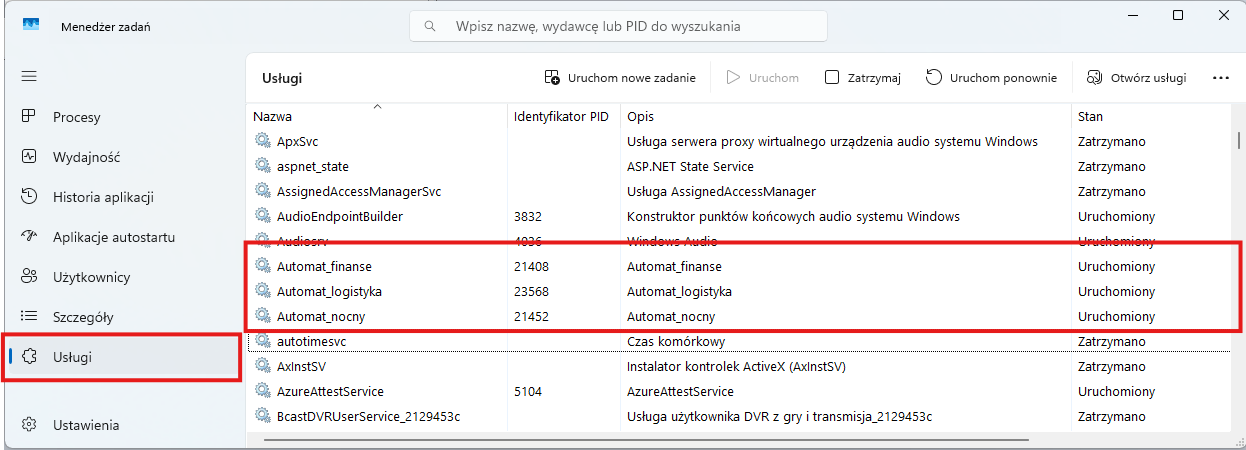
Task: Click the Uruchomiony status of AzureAttestService
Action: [1117, 391]
